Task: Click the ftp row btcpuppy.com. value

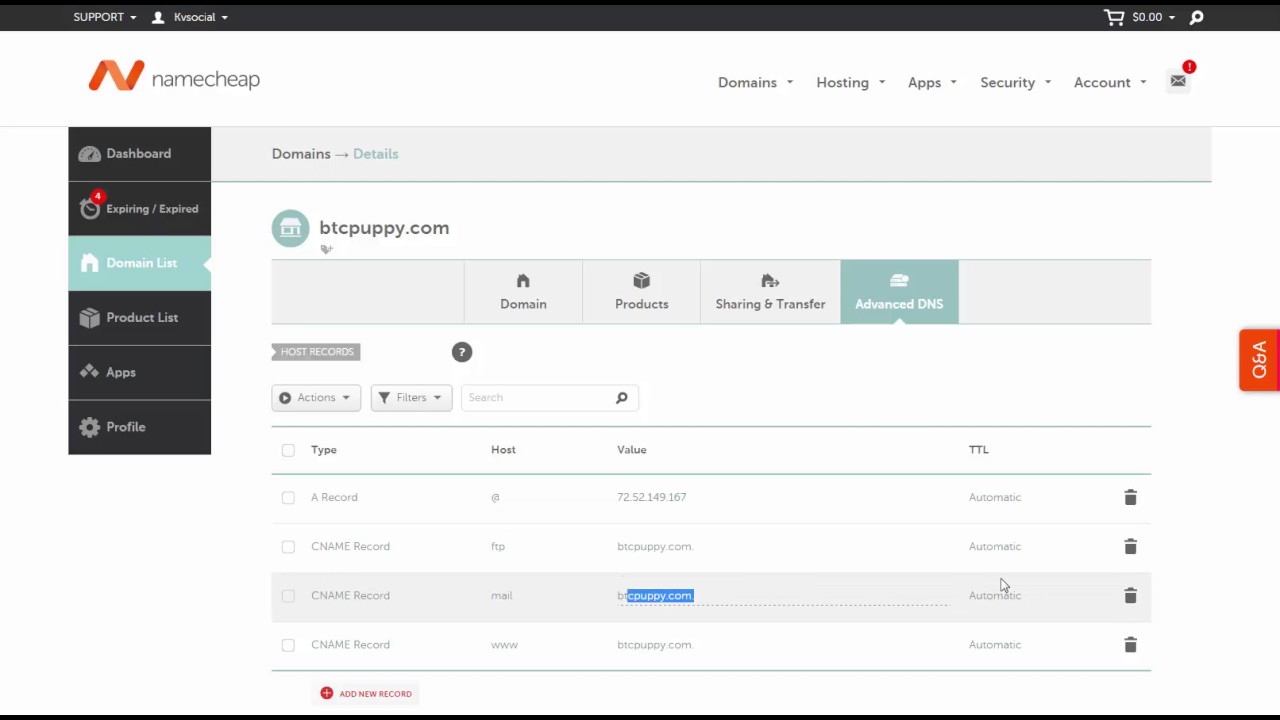Action: pyautogui.click(x=655, y=547)
